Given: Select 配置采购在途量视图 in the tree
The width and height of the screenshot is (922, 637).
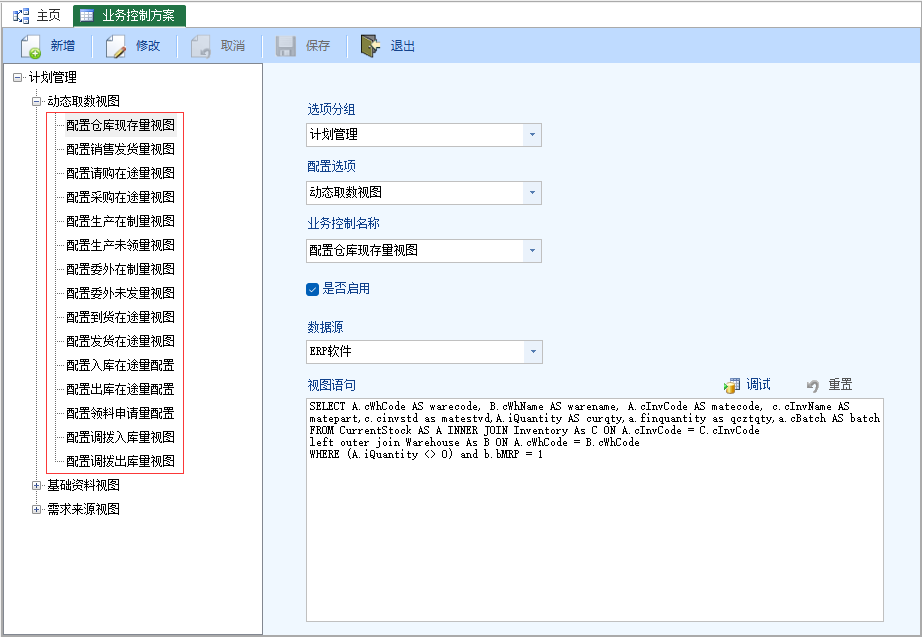Looking at the screenshot, I should 121,197.
